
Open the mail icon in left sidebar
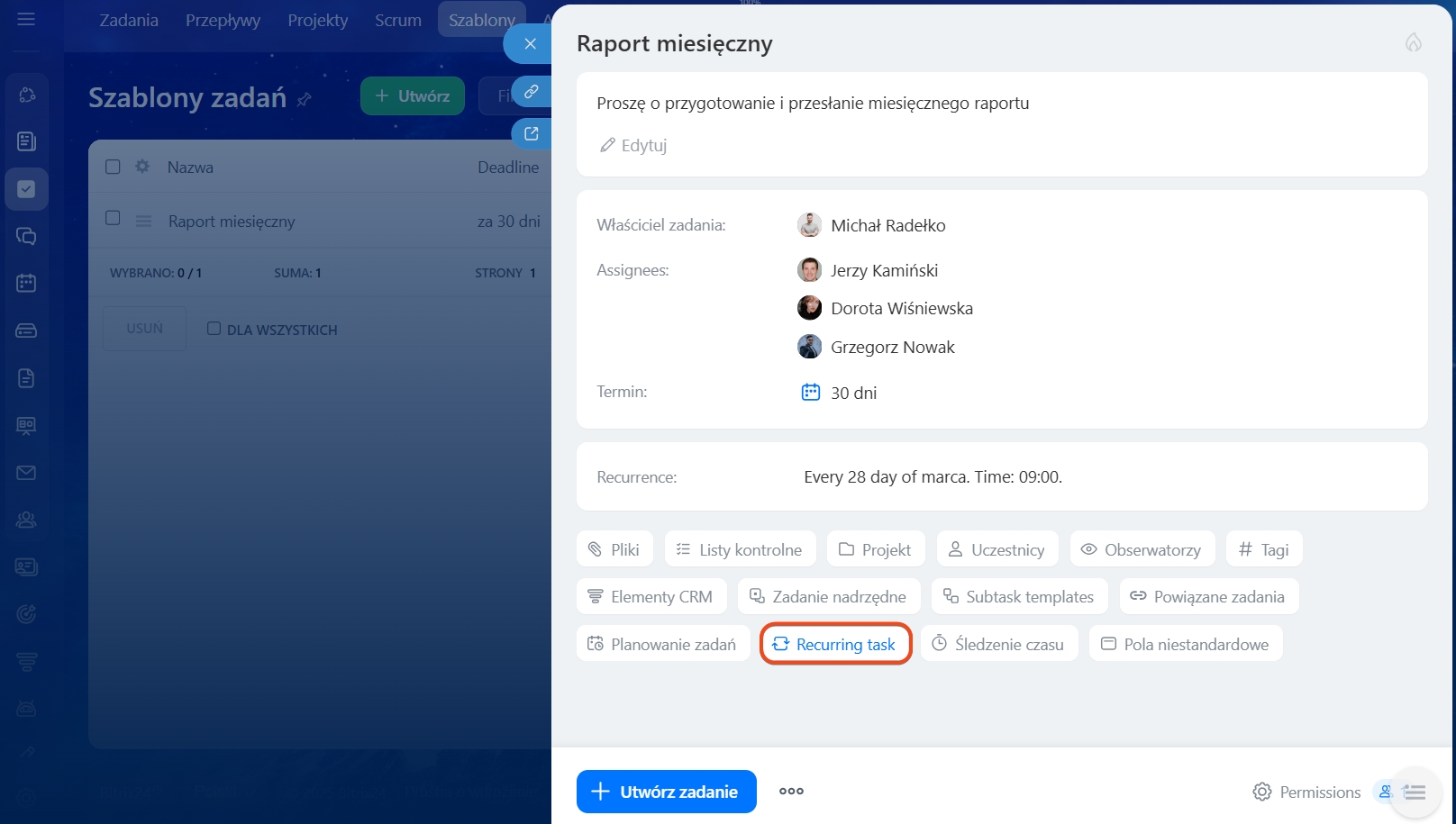[26, 473]
